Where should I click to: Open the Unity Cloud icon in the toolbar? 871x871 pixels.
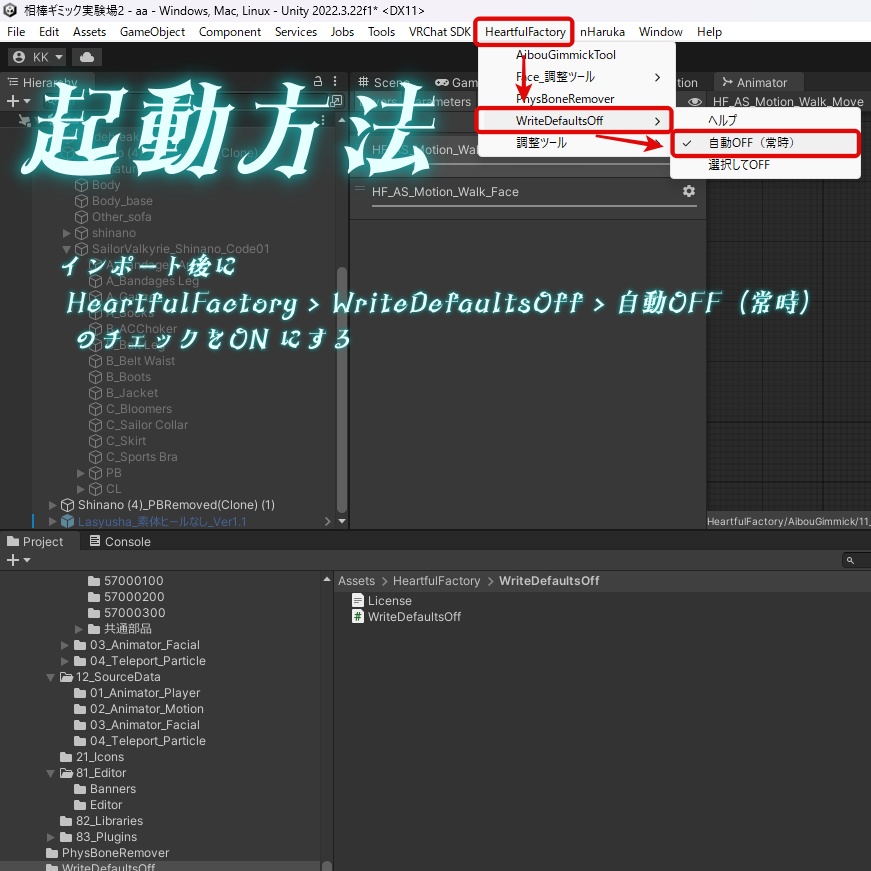coord(85,57)
